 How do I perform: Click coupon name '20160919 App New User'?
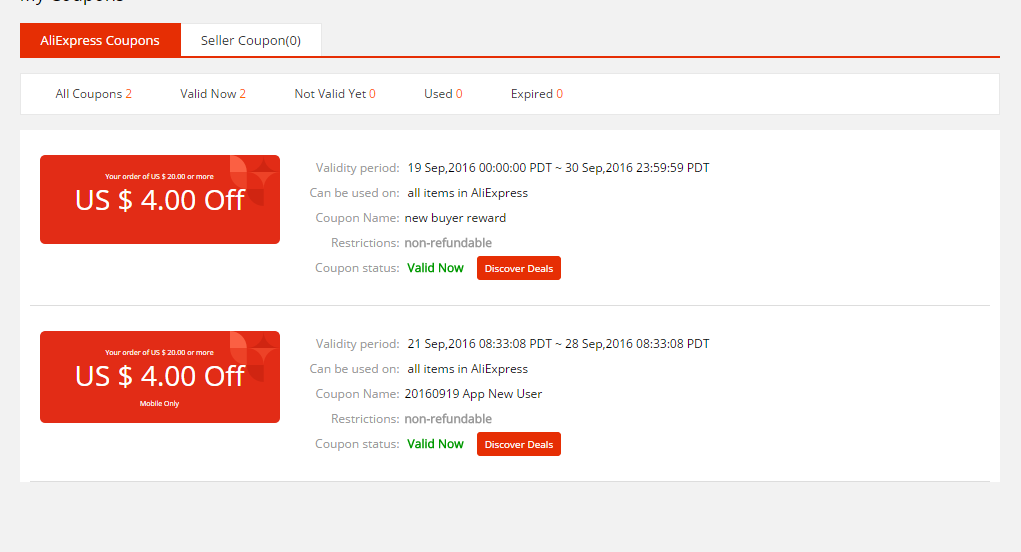click(473, 394)
